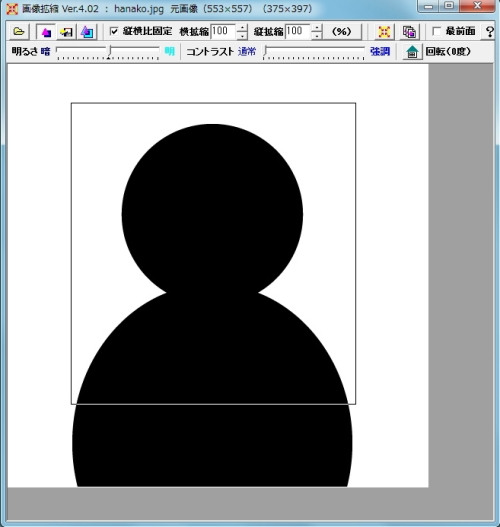The height and width of the screenshot is (527, 500).
Task: Decrease 縦拡縮 value with down arrow
Action: (317, 36)
